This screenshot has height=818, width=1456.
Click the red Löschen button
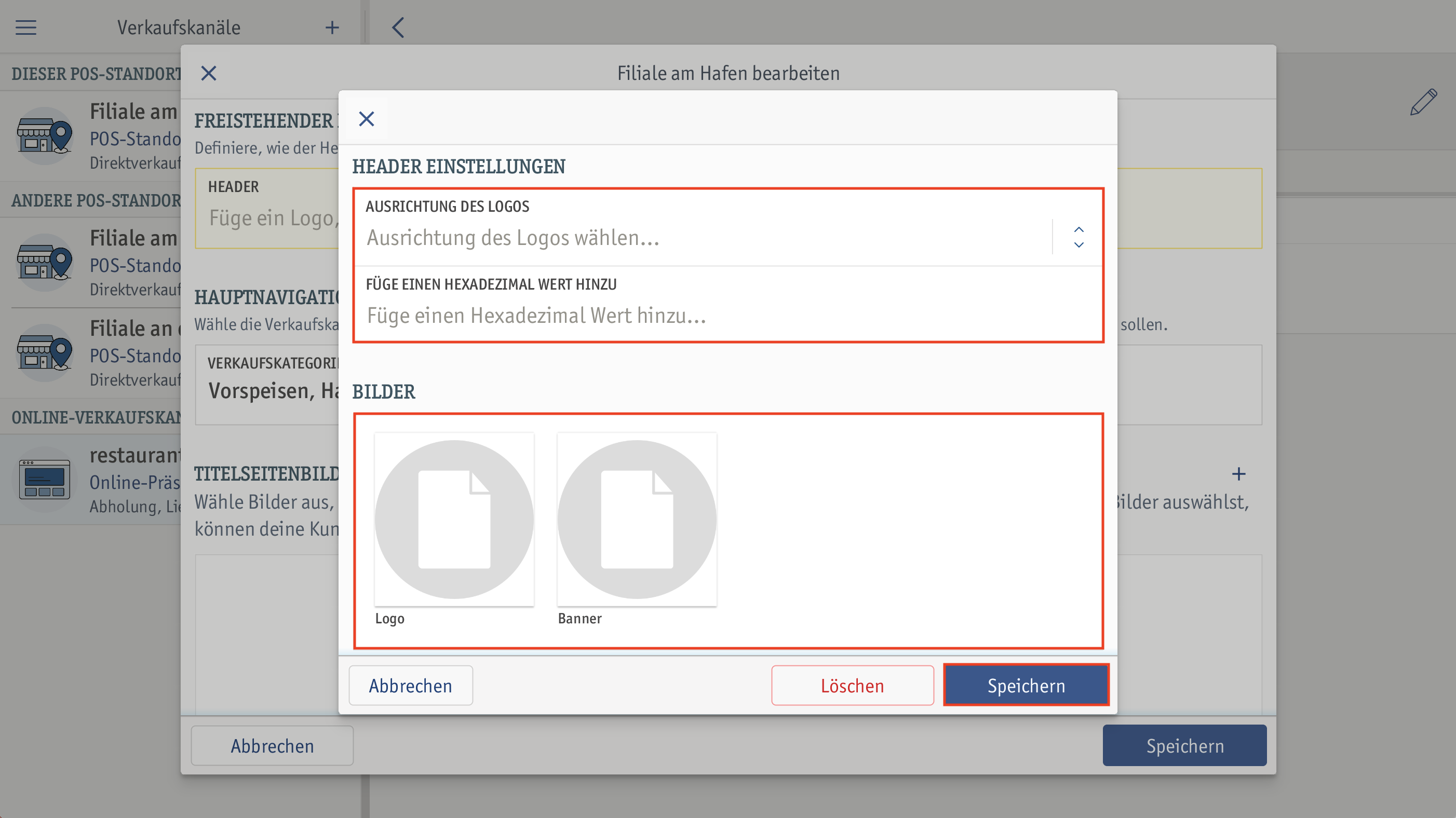pyautogui.click(x=852, y=685)
